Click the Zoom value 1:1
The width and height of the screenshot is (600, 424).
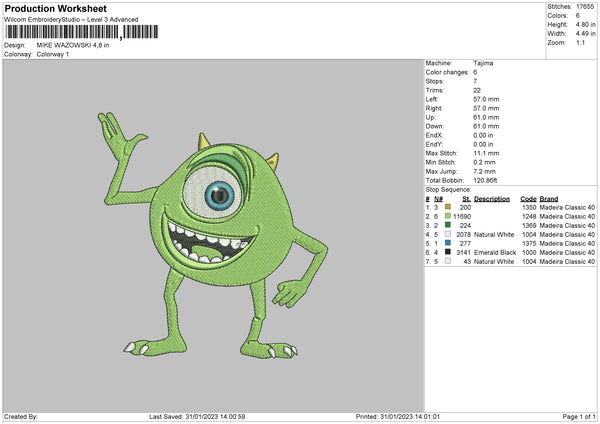[x=580, y=43]
